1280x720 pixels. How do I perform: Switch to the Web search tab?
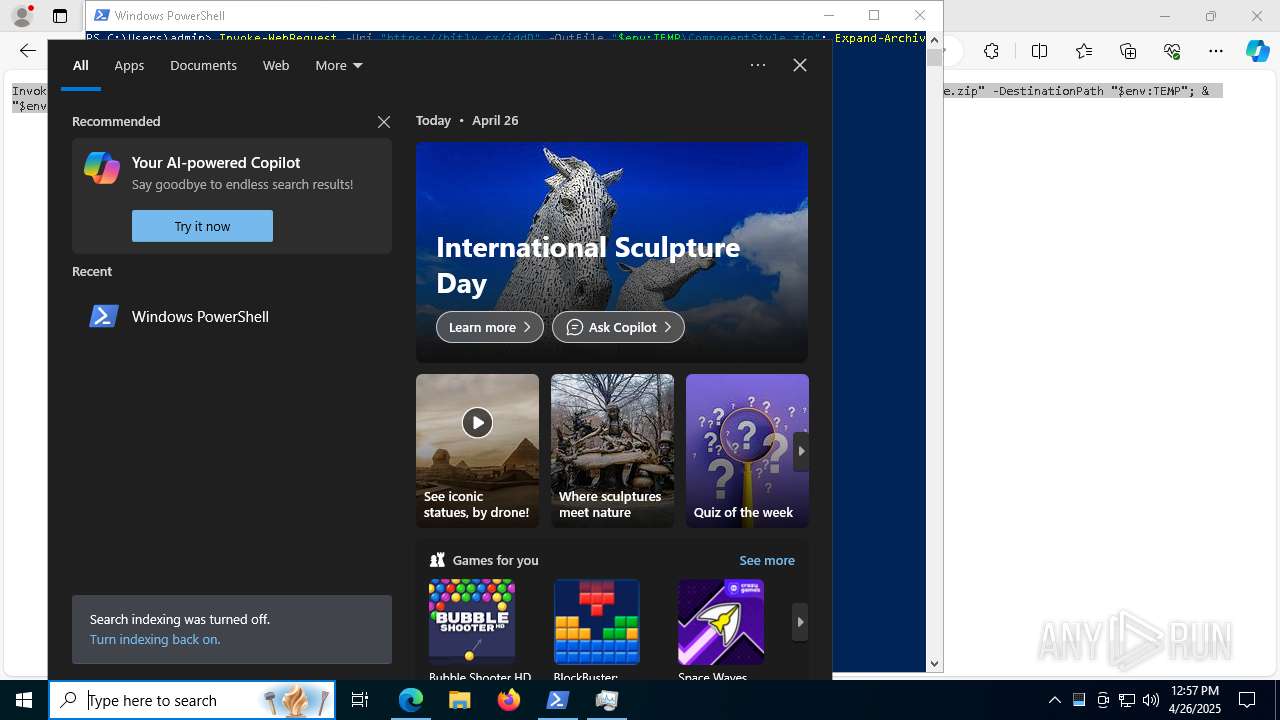coord(276,65)
